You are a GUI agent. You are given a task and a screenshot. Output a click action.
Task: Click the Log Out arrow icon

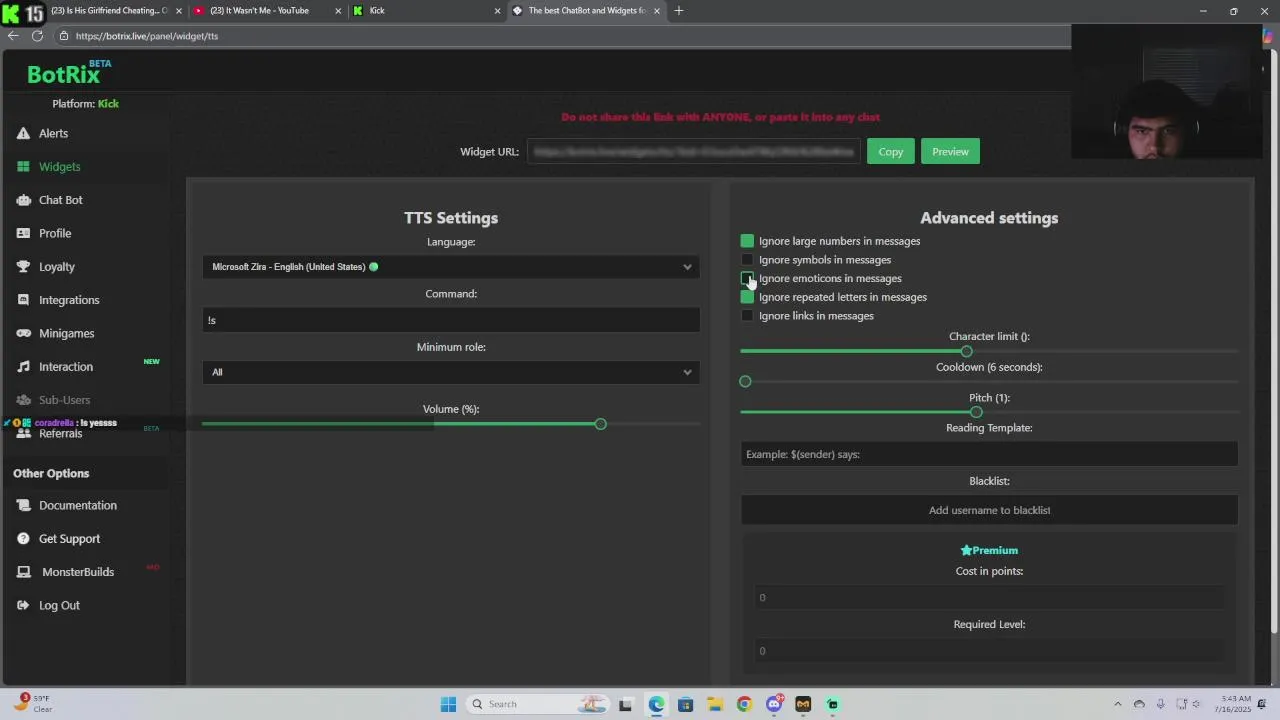point(23,605)
